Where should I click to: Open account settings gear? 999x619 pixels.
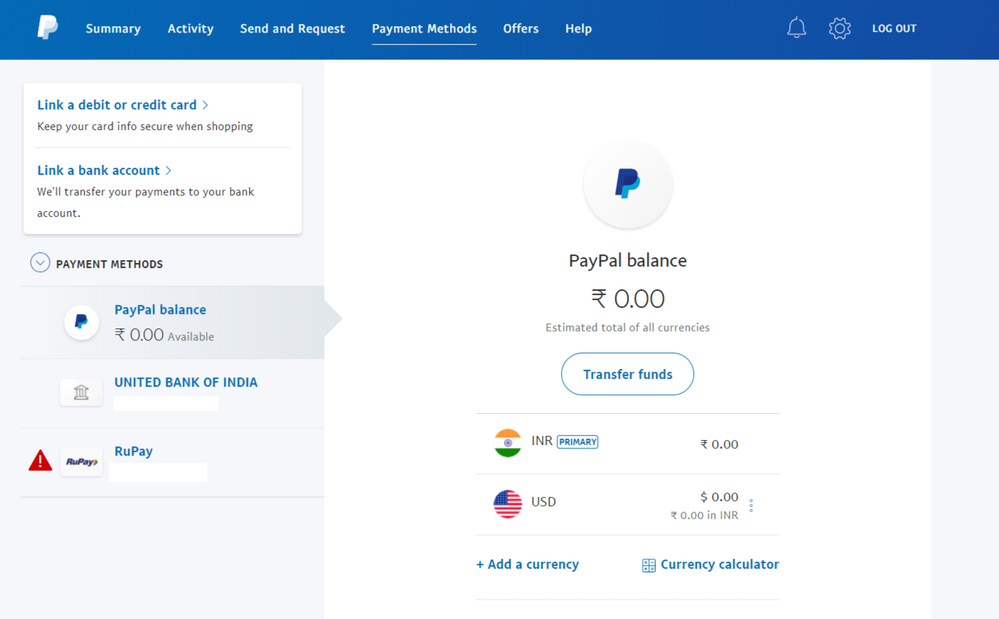tap(840, 28)
